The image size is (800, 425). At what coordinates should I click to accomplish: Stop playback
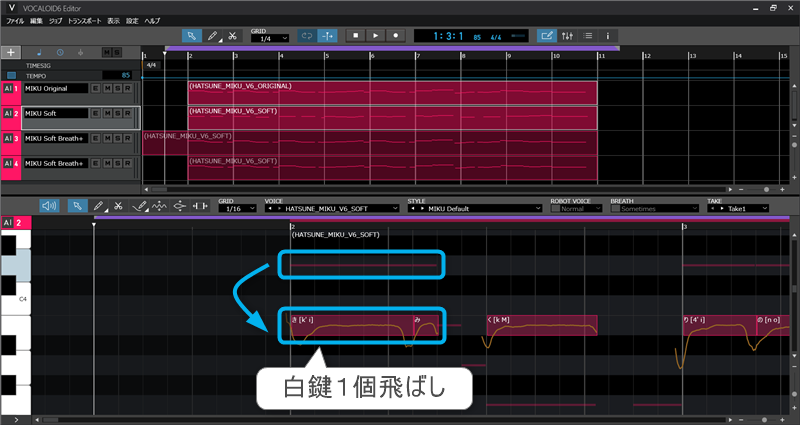tap(356, 36)
